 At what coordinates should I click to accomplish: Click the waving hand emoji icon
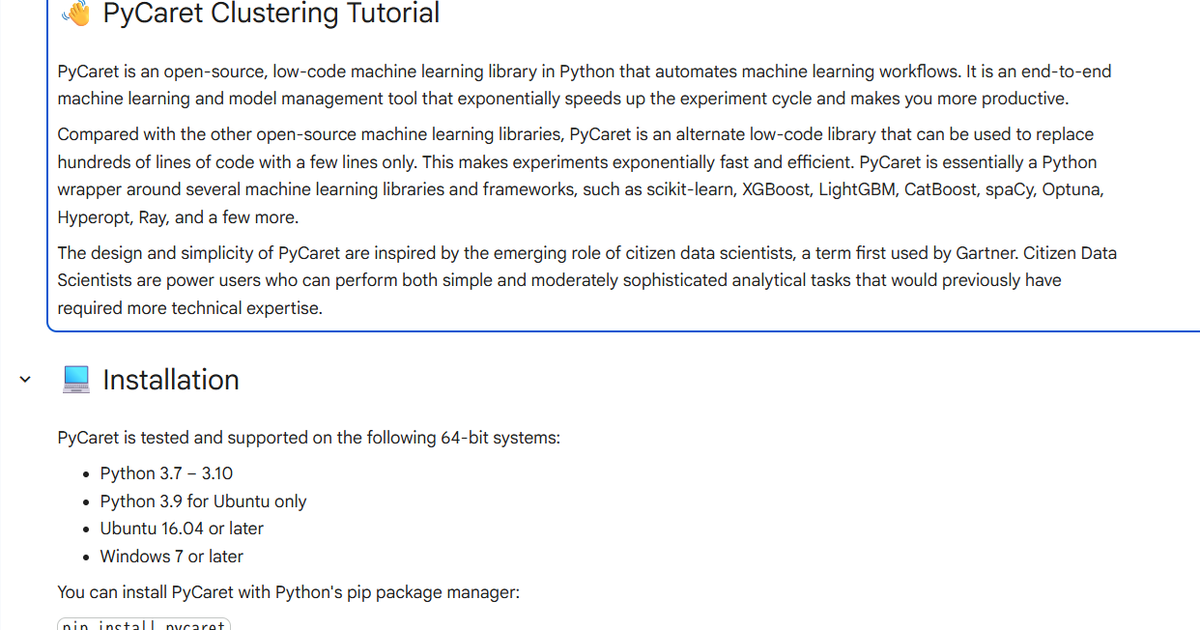coord(77,13)
